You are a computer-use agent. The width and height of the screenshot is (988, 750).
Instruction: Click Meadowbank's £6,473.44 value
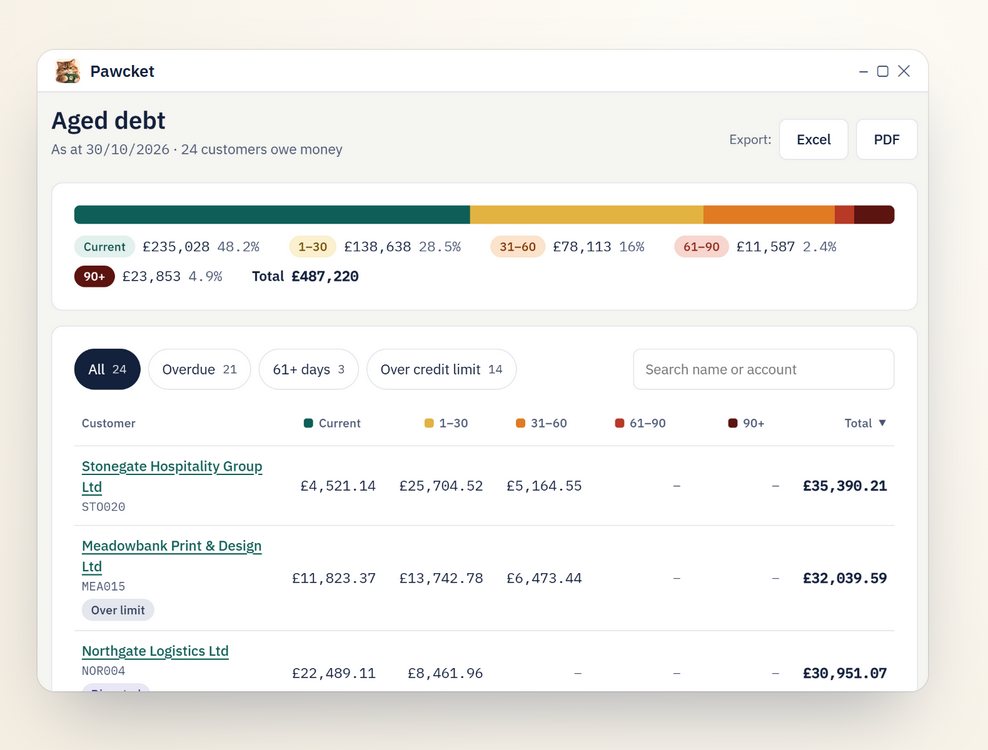point(544,578)
